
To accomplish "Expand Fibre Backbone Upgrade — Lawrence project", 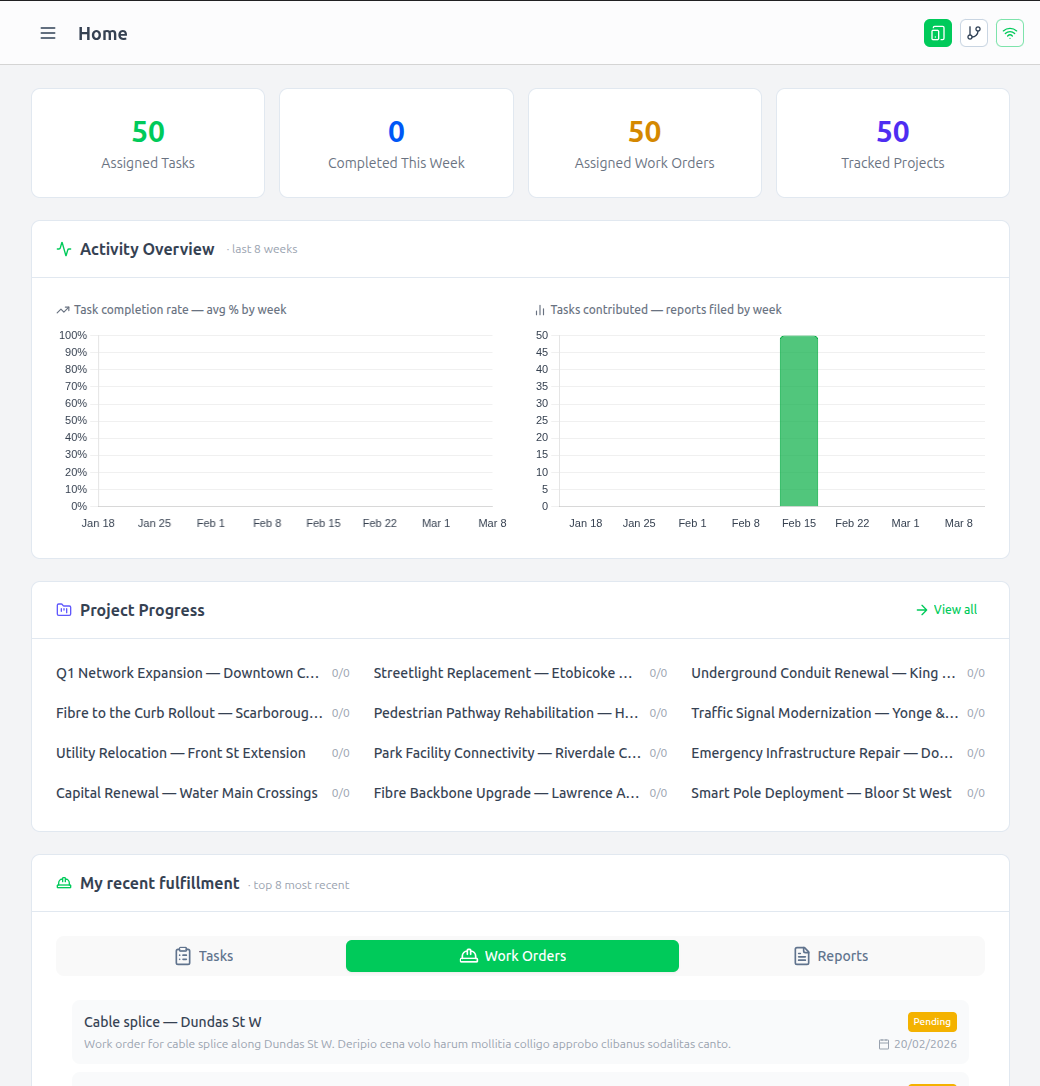I will (x=506, y=792).
